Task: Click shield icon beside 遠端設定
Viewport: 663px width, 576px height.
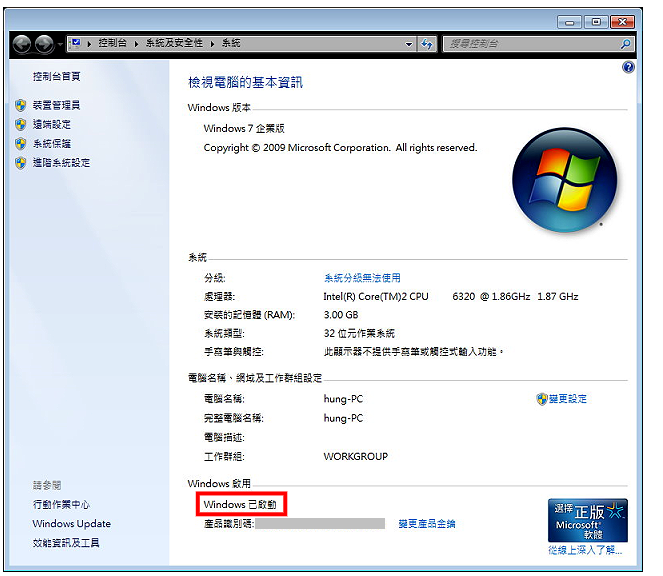Action: [20, 124]
